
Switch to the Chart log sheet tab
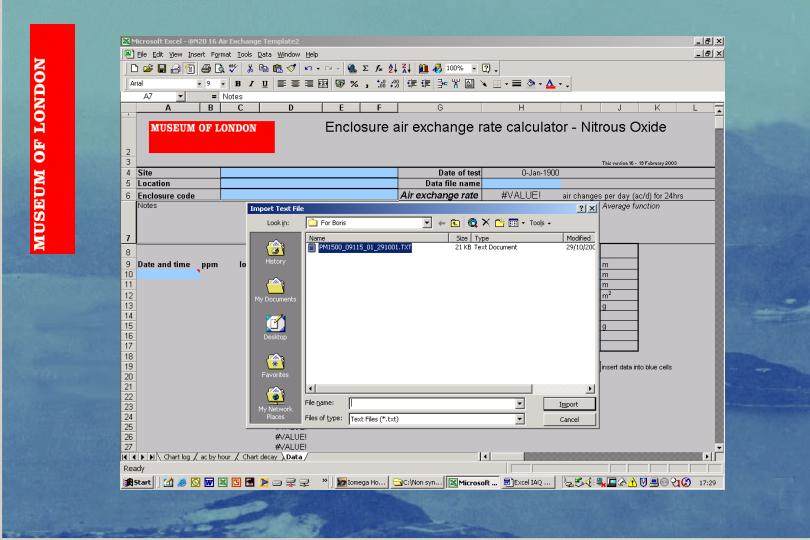pos(177,457)
